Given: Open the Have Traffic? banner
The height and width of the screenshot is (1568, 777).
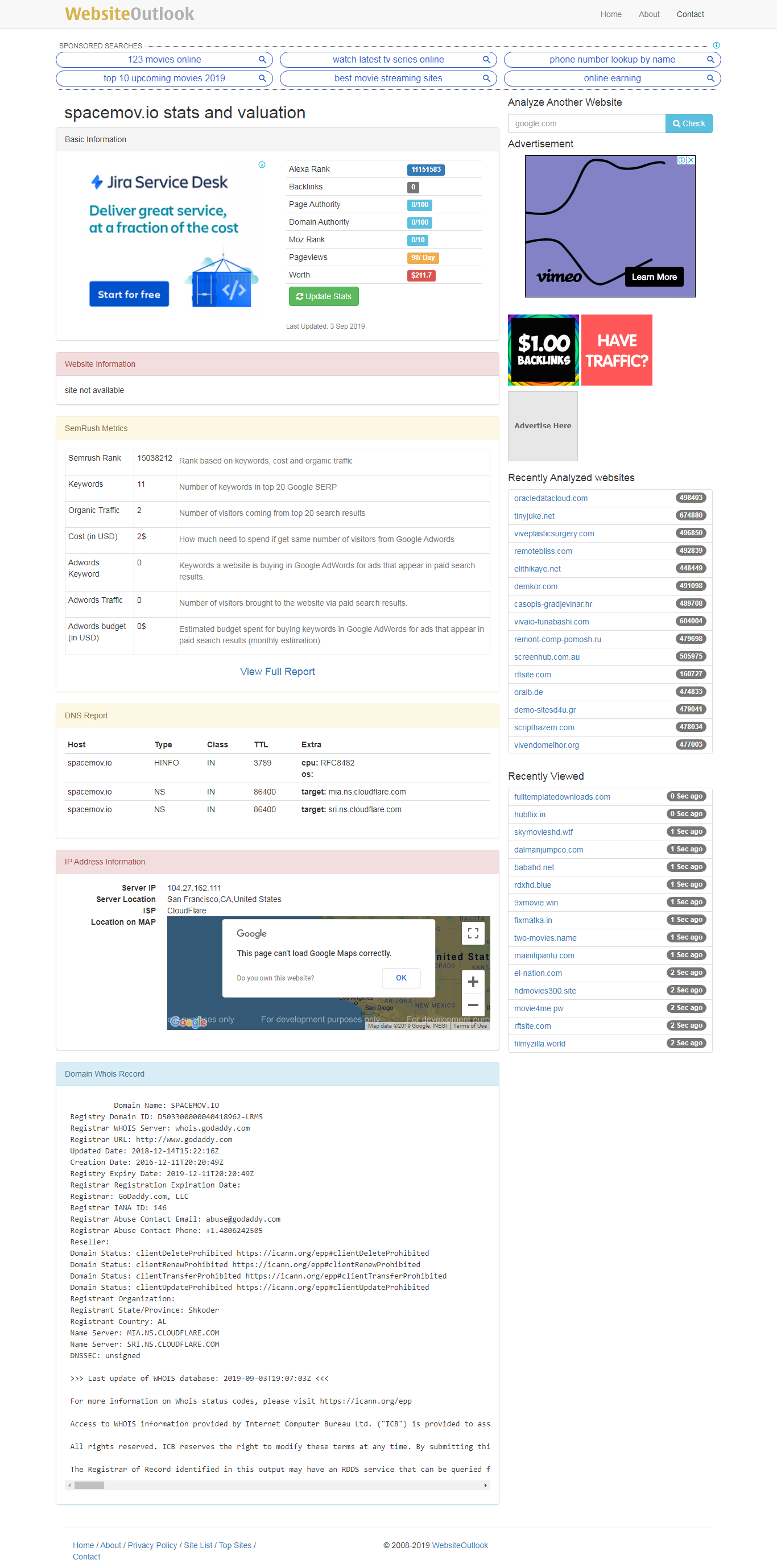Looking at the screenshot, I should [617, 350].
